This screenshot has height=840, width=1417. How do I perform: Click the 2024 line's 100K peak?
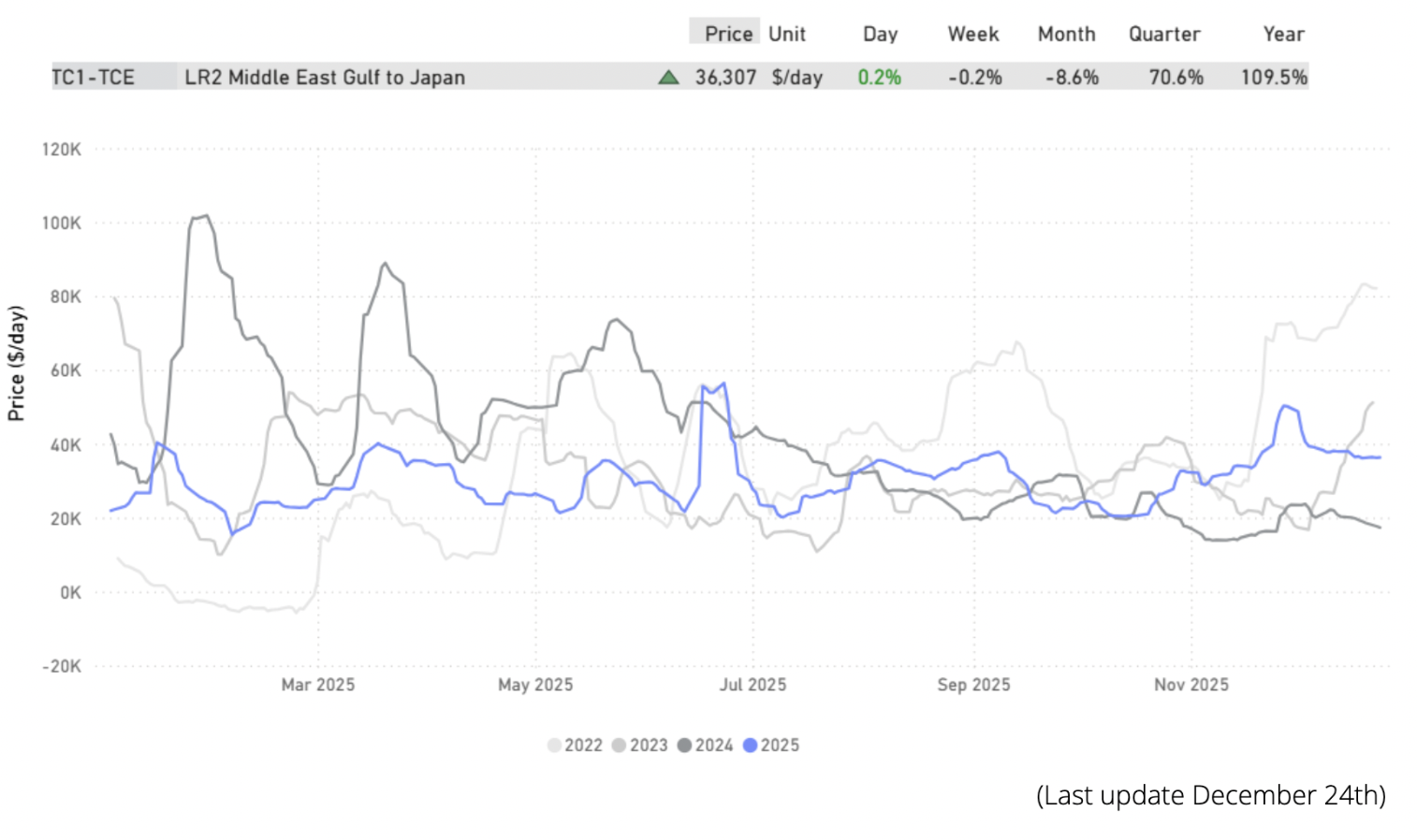205,217
